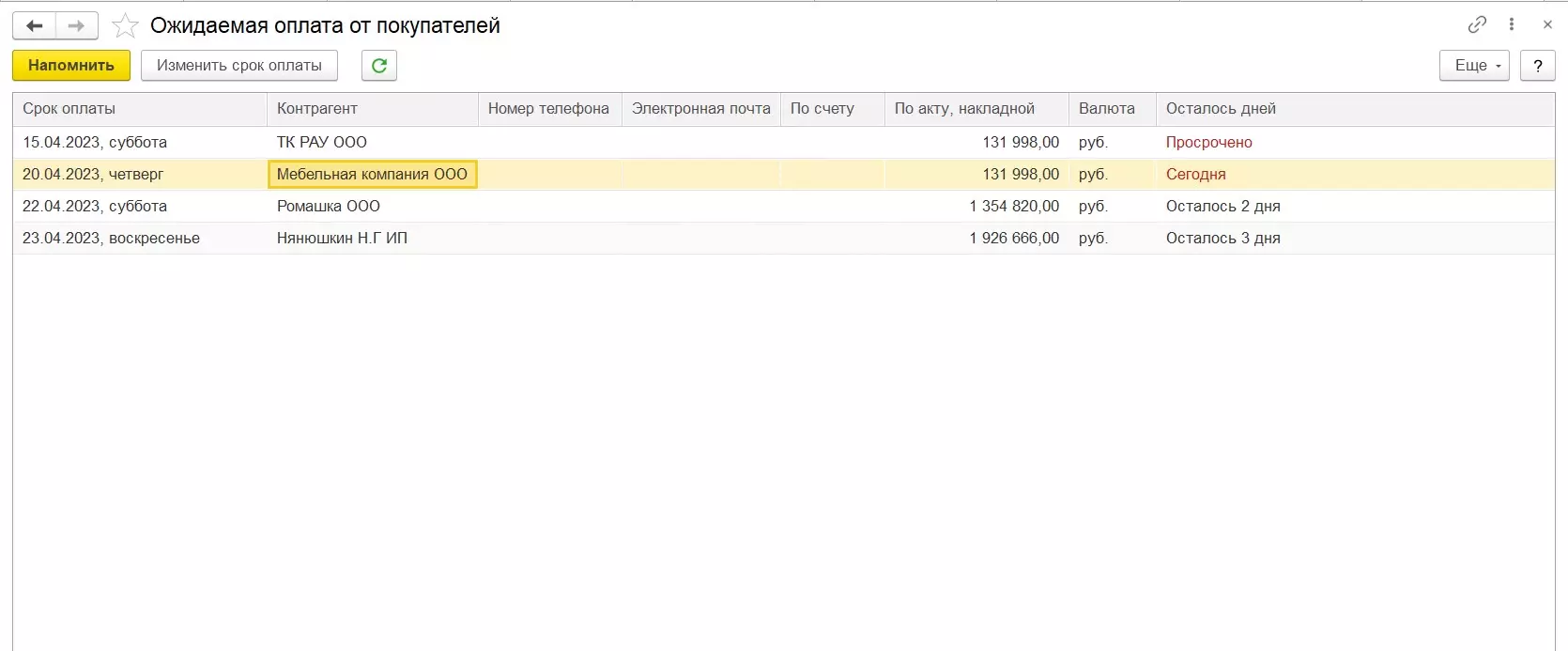Sort by the Контрагент column header
Screen dimensions: 1568x651
pos(317,109)
